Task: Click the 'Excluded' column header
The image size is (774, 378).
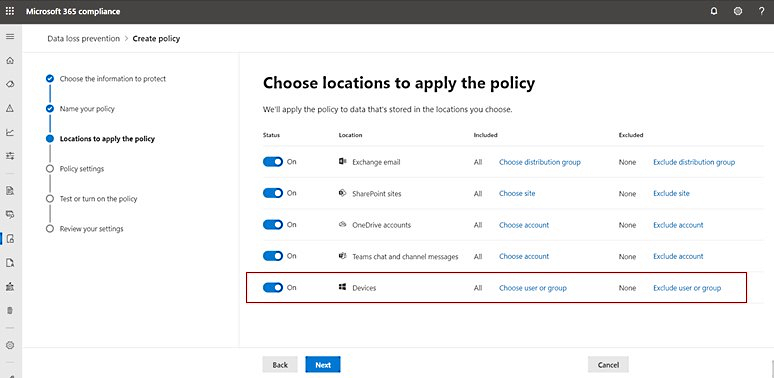Action: tap(631, 135)
